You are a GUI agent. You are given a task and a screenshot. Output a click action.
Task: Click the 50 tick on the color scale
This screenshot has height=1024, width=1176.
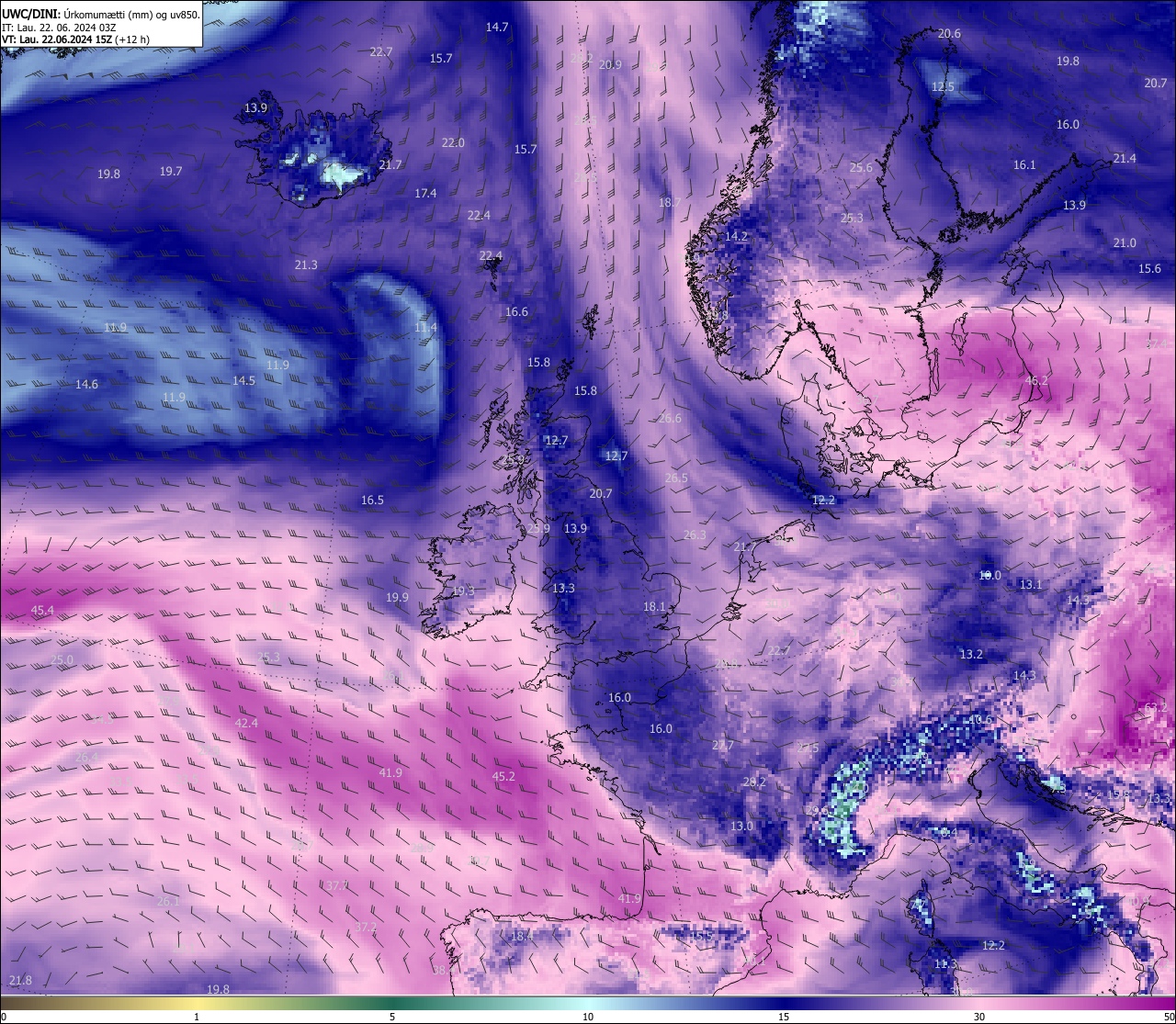[x=1169, y=1017]
